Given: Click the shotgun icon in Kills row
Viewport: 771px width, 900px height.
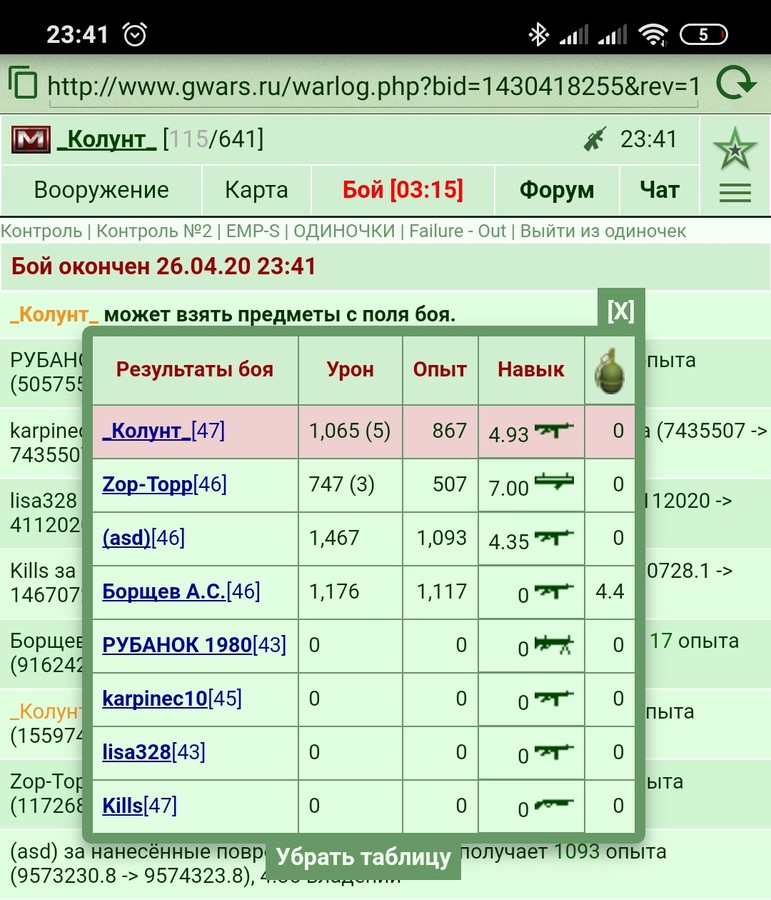Looking at the screenshot, I should tap(554, 804).
